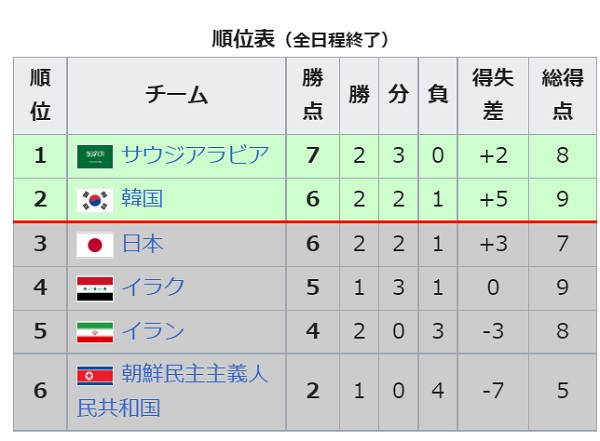Select the 順位表 table caption
600x441 pixels.
pyautogui.click(x=300, y=39)
